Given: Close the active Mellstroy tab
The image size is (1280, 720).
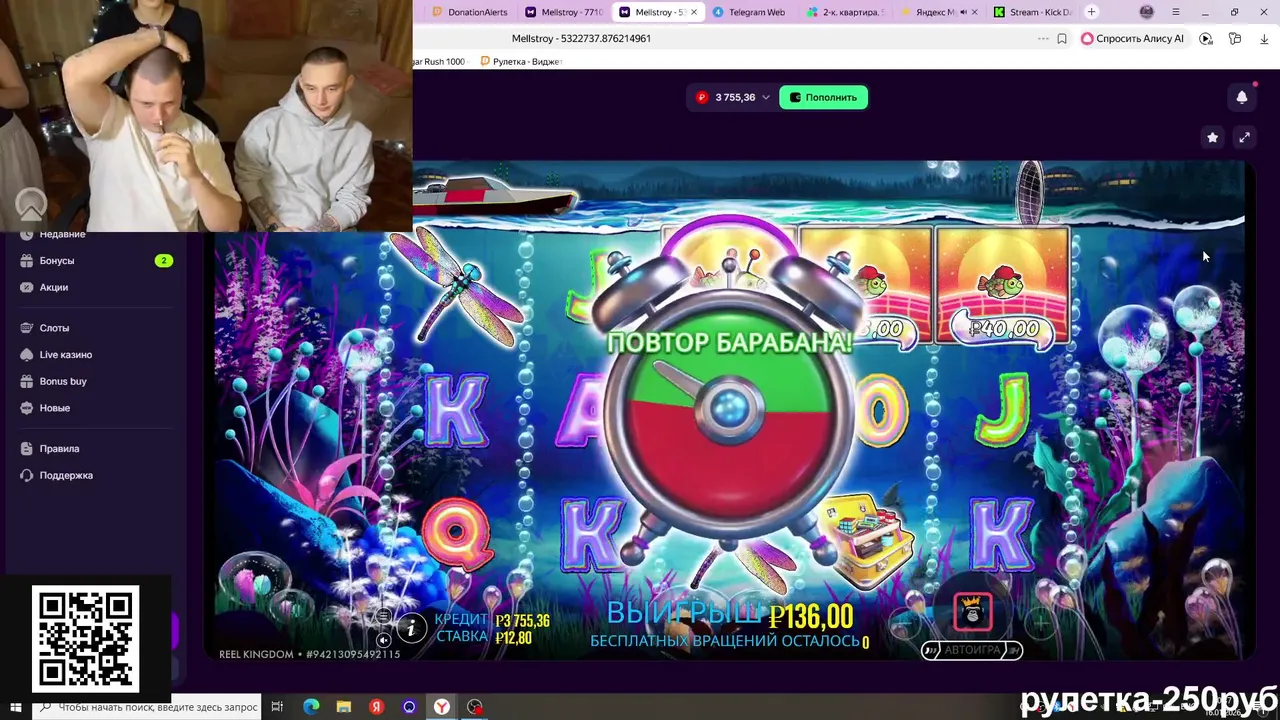Looking at the screenshot, I should (694, 12).
